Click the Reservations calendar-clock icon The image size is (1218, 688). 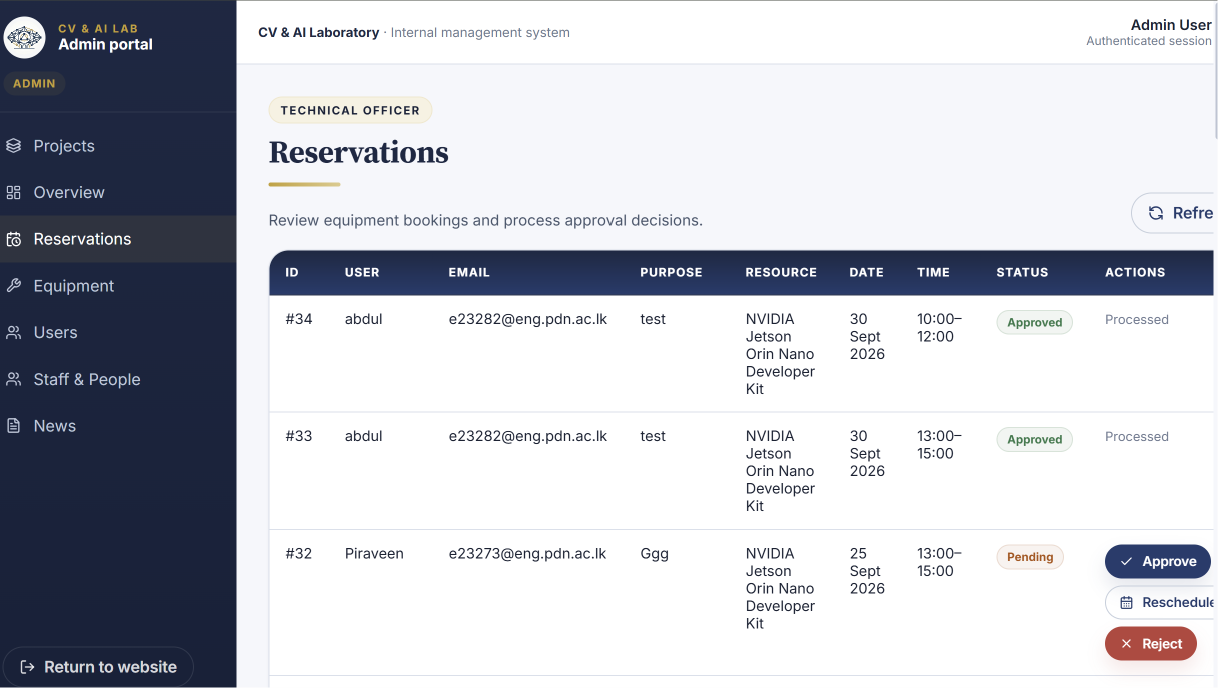click(x=14, y=239)
